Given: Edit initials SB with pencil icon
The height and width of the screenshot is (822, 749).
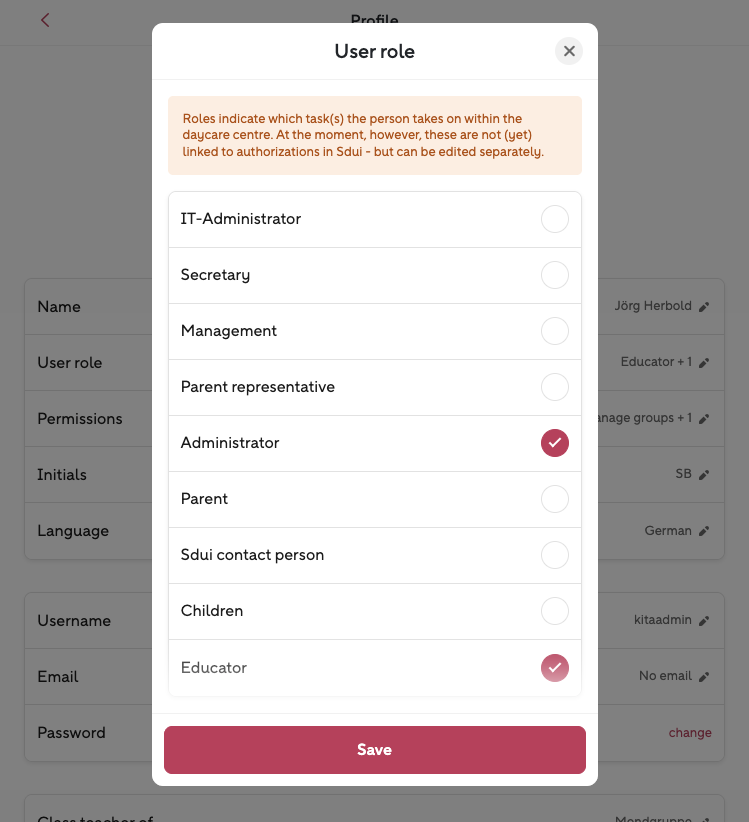Looking at the screenshot, I should [704, 475].
